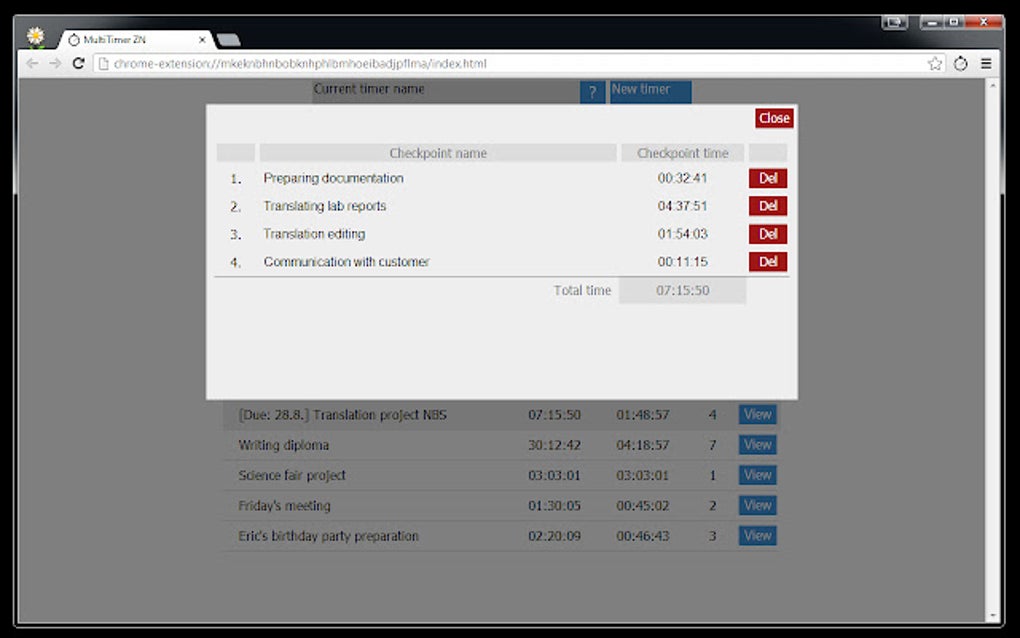Click the 30:12:42 total for Writing diploma
1020x638 pixels.
[554, 445]
